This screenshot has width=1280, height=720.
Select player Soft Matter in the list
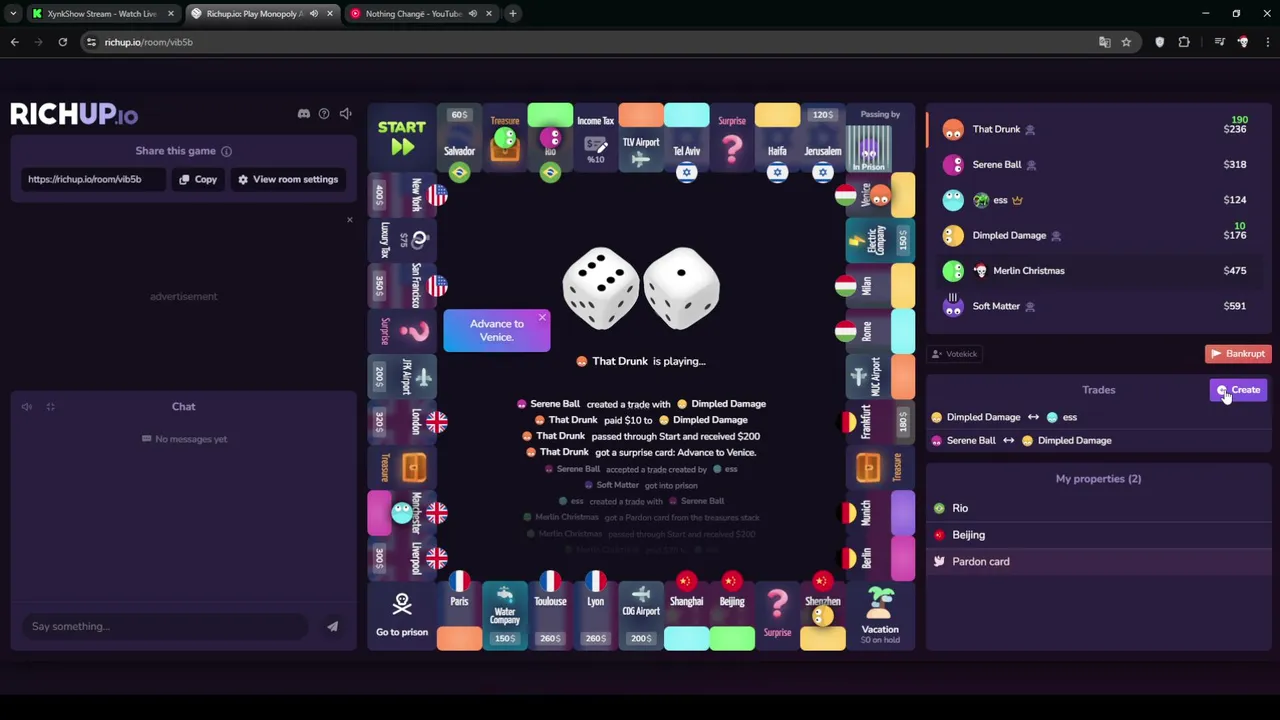pos(1098,306)
